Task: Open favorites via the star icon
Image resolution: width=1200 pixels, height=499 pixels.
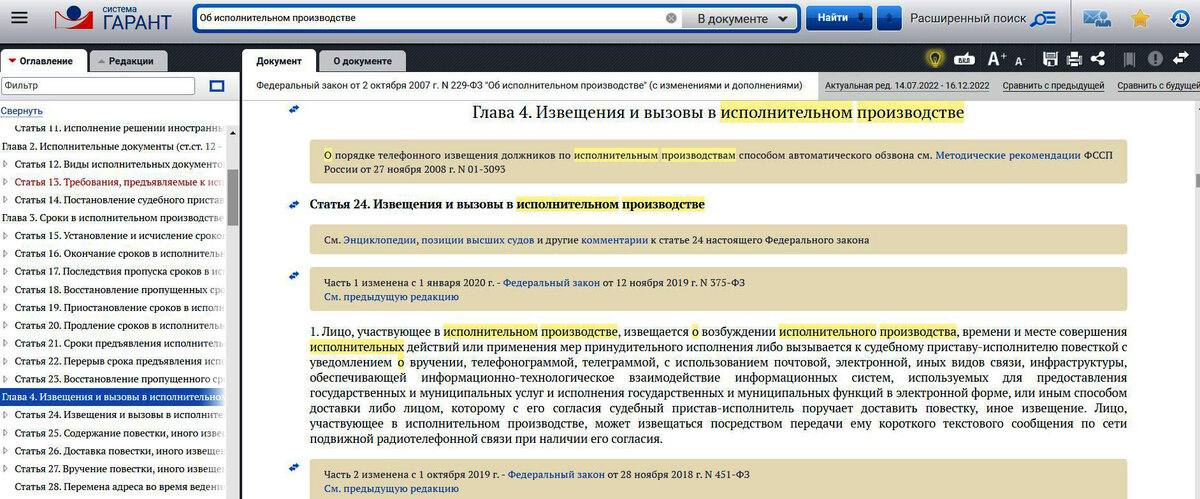Action: [1140, 18]
